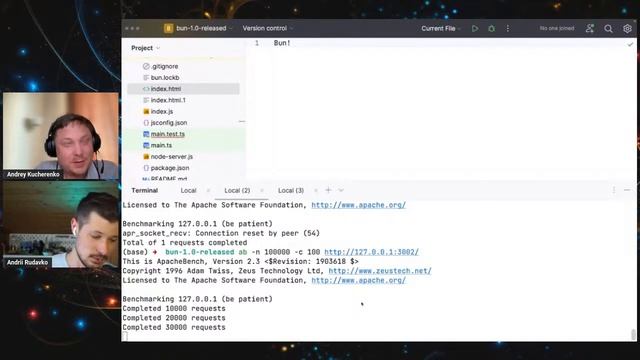Add a new terminal tab with the plus icon
This screenshot has width=640, height=360.
pos(328,190)
